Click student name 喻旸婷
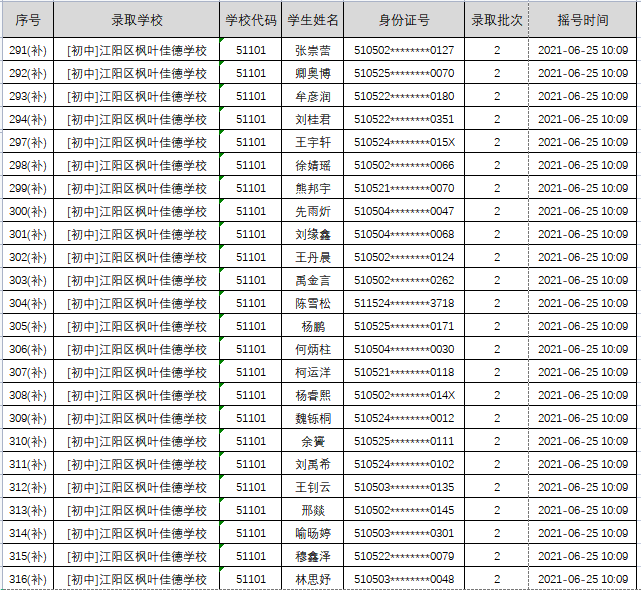 pos(313,533)
